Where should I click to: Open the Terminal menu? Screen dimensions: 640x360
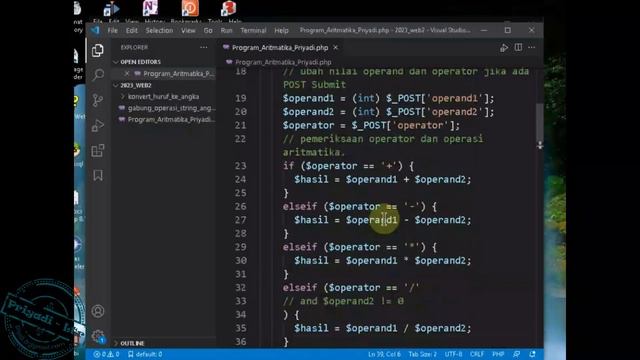(x=253, y=31)
